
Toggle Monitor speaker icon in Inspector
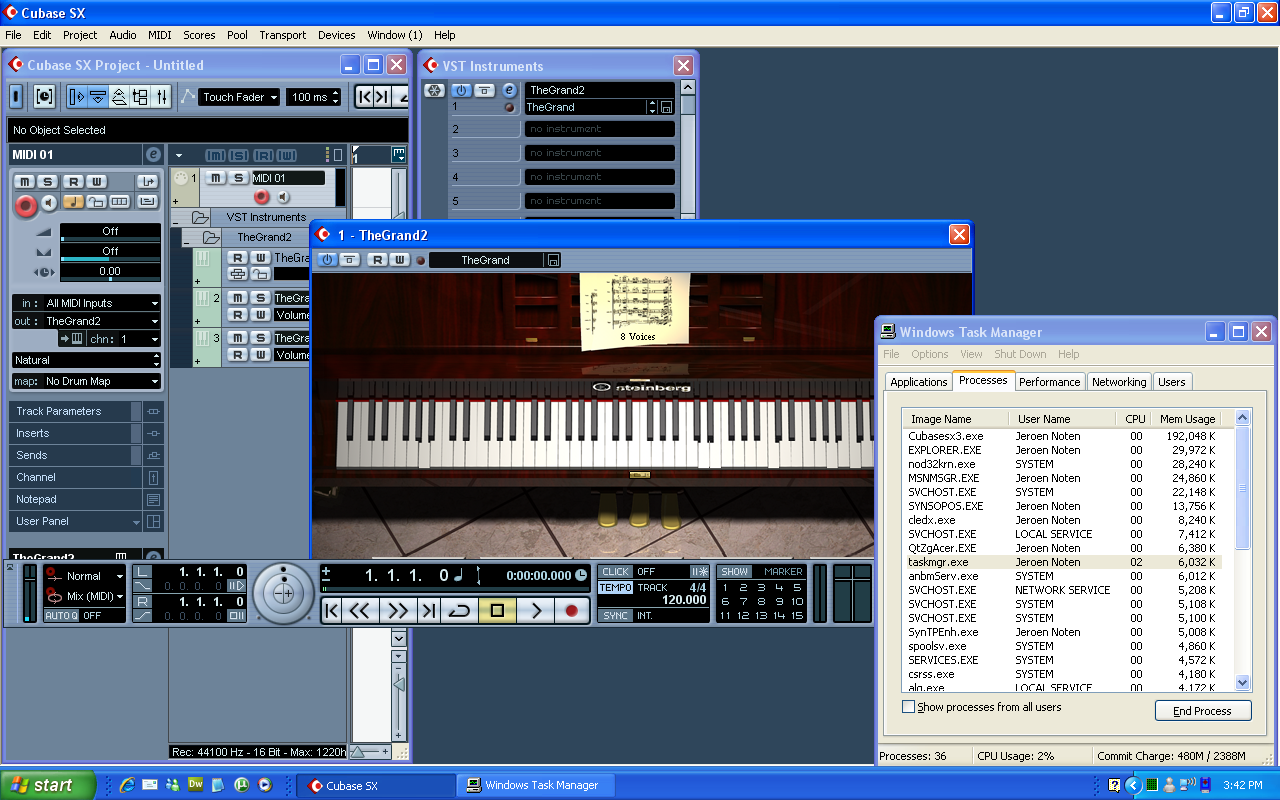click(49, 203)
